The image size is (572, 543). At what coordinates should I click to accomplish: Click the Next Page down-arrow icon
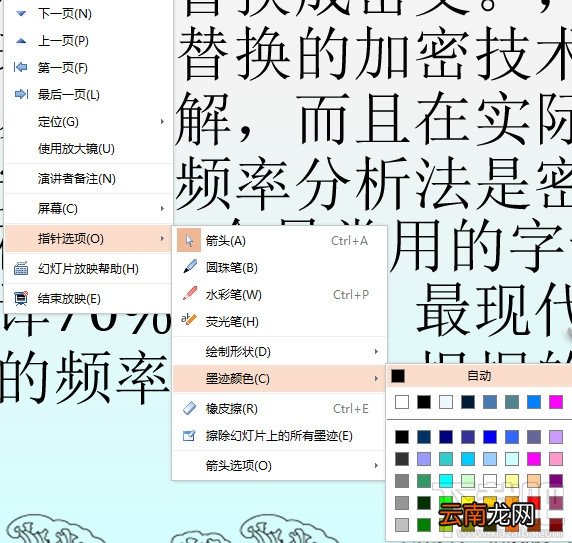click(x=21, y=14)
